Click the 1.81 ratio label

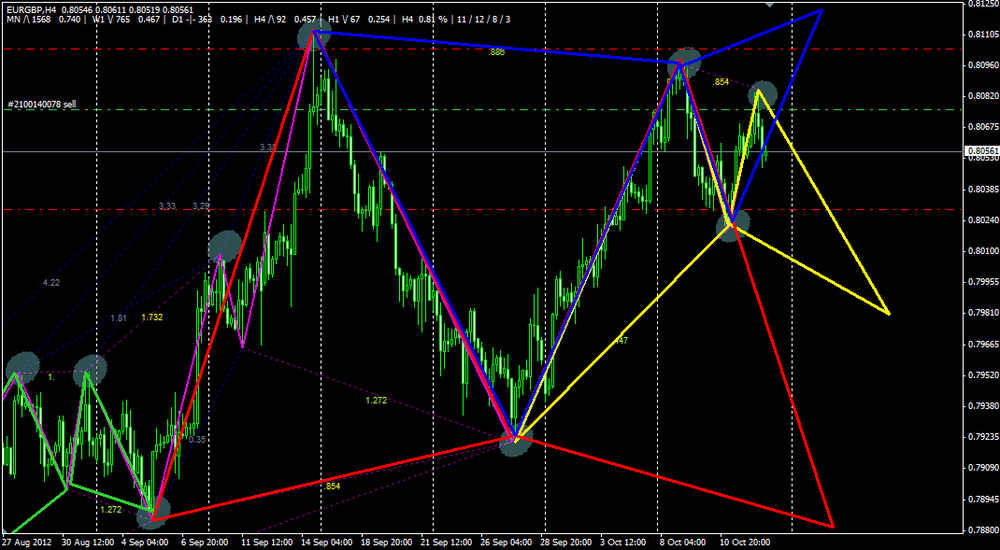click(x=118, y=318)
